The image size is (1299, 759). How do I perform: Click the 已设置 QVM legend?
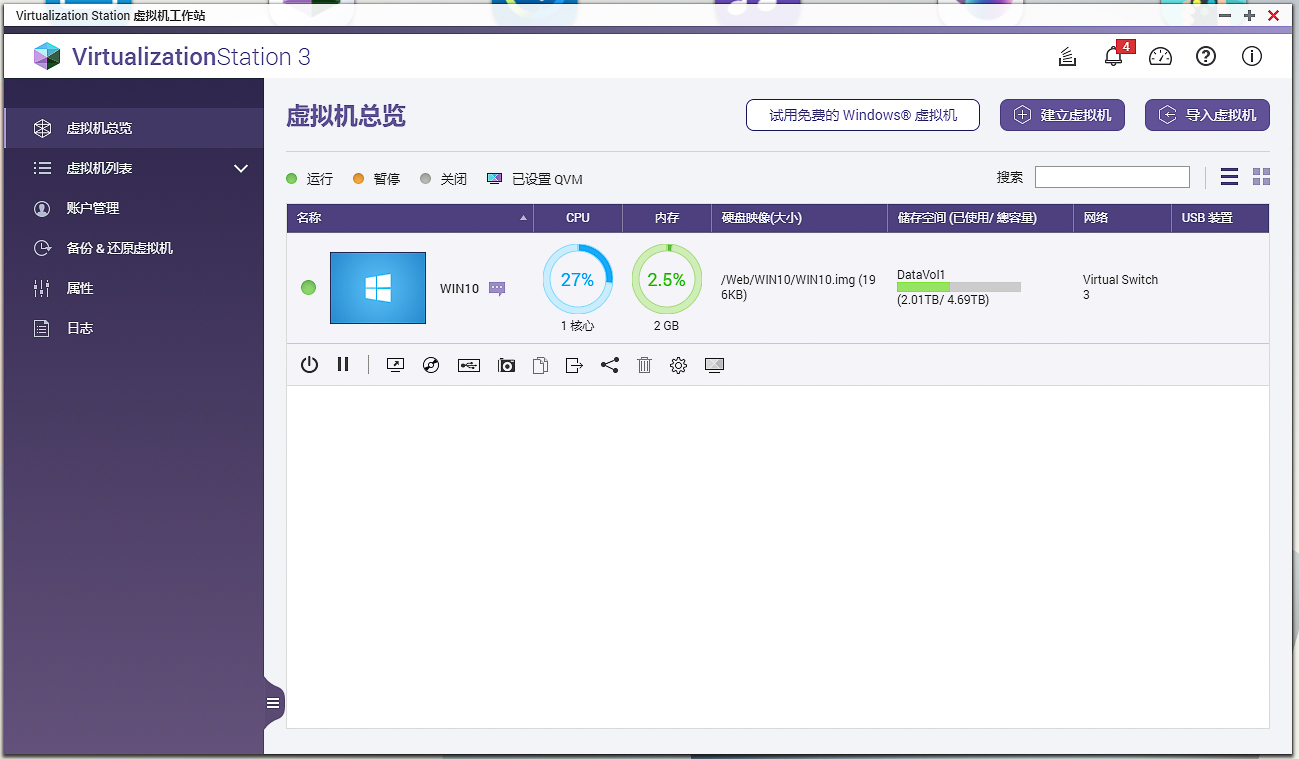535,179
